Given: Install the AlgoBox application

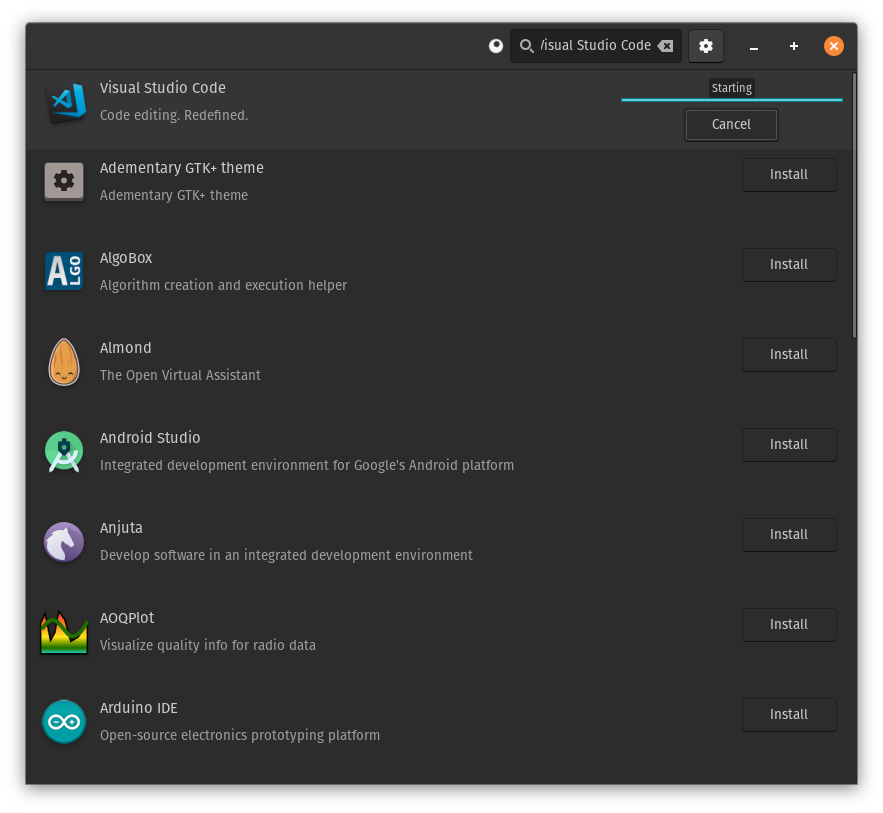Looking at the screenshot, I should coord(789,264).
